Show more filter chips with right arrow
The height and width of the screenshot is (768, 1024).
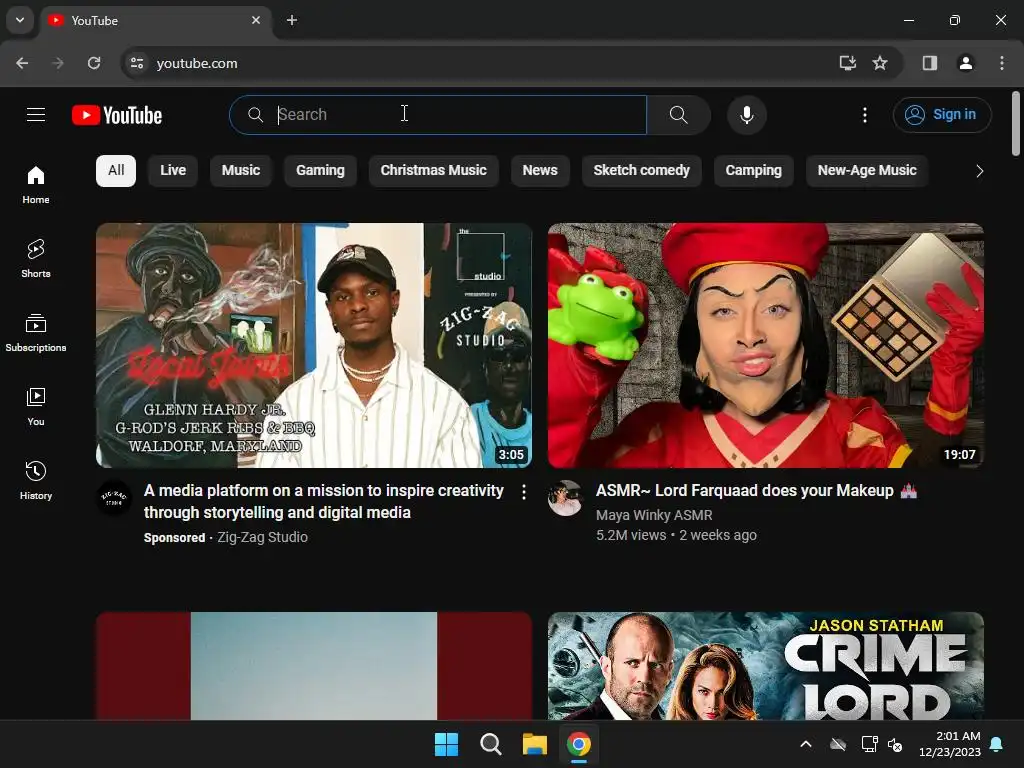point(979,171)
